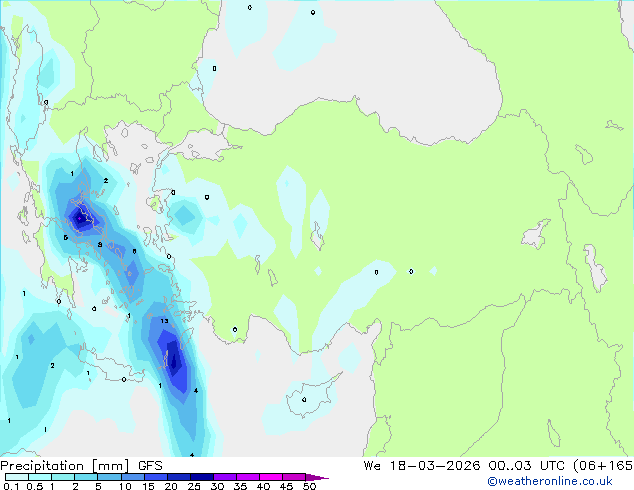Select the 10–15 mm legend color swatch
Viewport: 634px width, 490px height.
click(133, 477)
